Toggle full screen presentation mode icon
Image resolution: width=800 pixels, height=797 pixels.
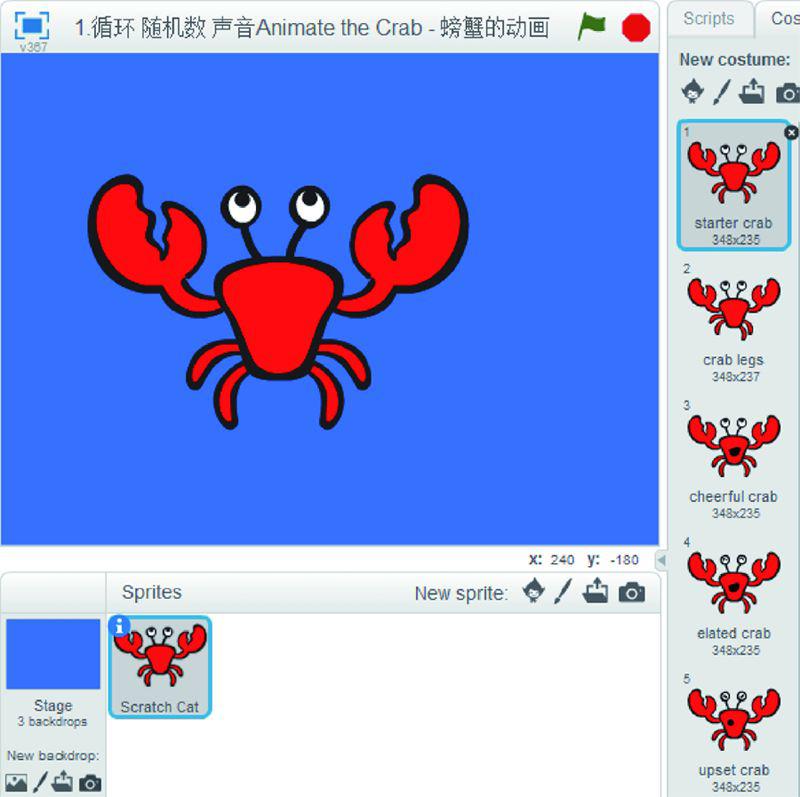point(32,24)
